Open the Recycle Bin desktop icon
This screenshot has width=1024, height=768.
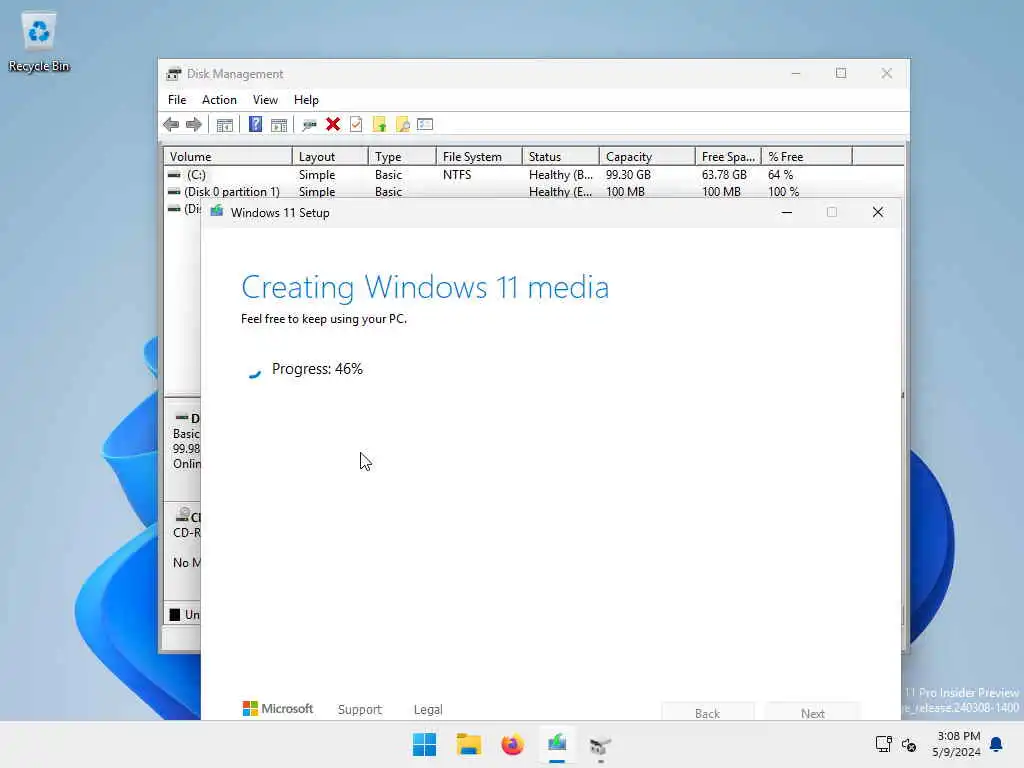39,40
